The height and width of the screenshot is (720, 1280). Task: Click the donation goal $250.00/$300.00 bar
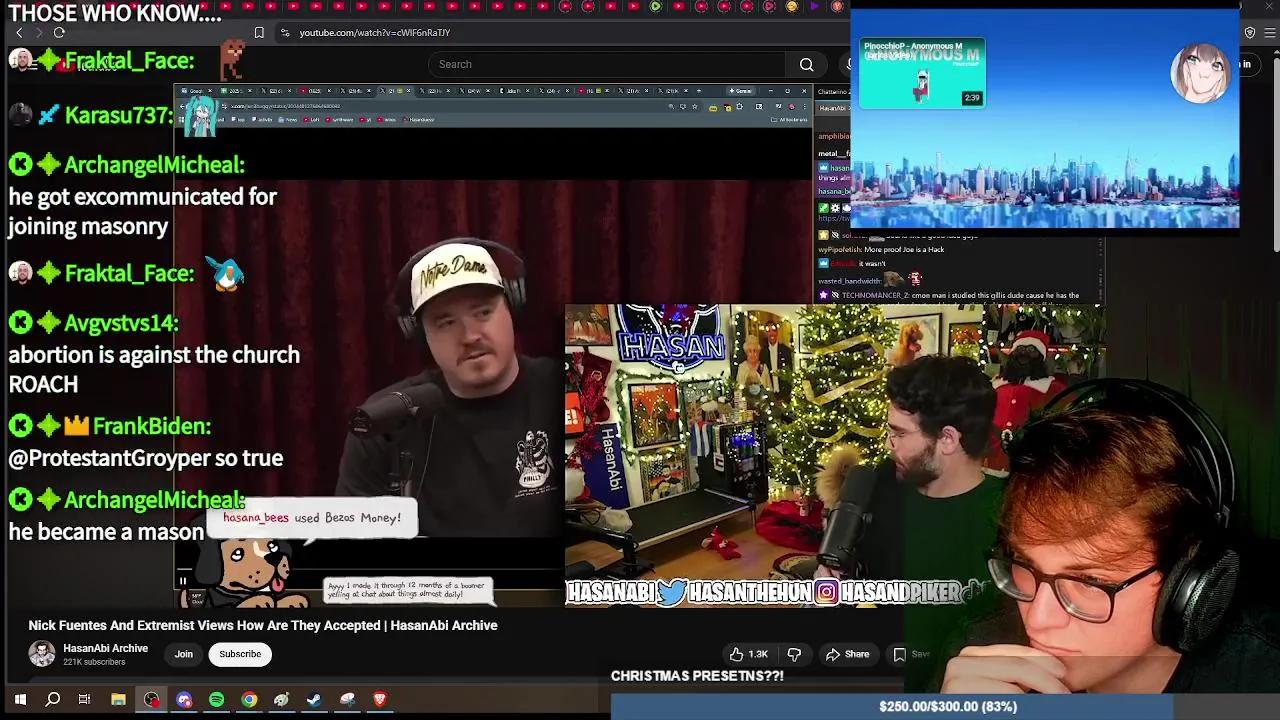pos(947,706)
